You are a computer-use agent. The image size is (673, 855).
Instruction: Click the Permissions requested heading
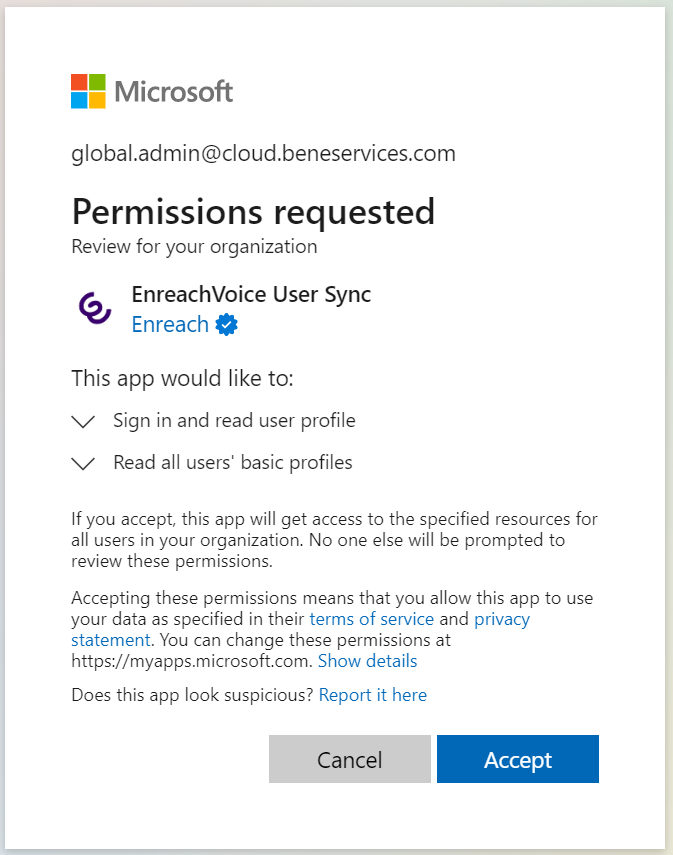click(253, 212)
